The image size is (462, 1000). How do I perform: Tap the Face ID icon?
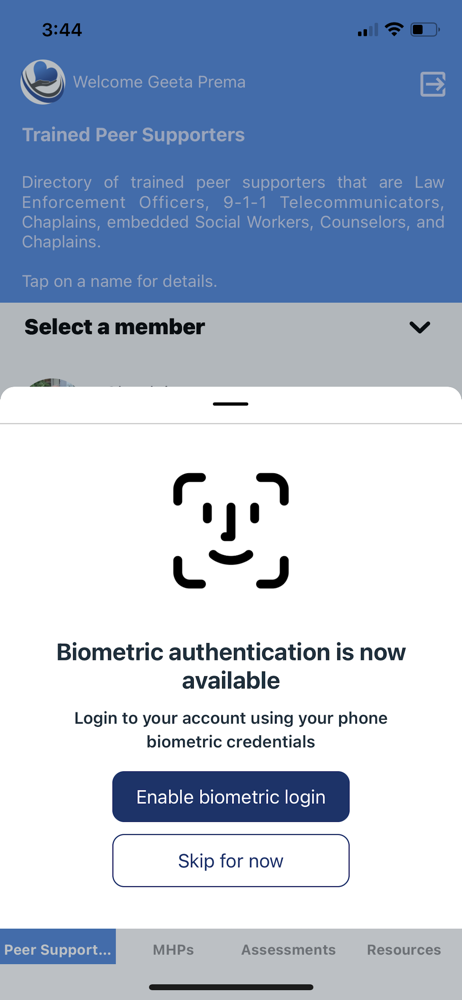(x=231, y=531)
